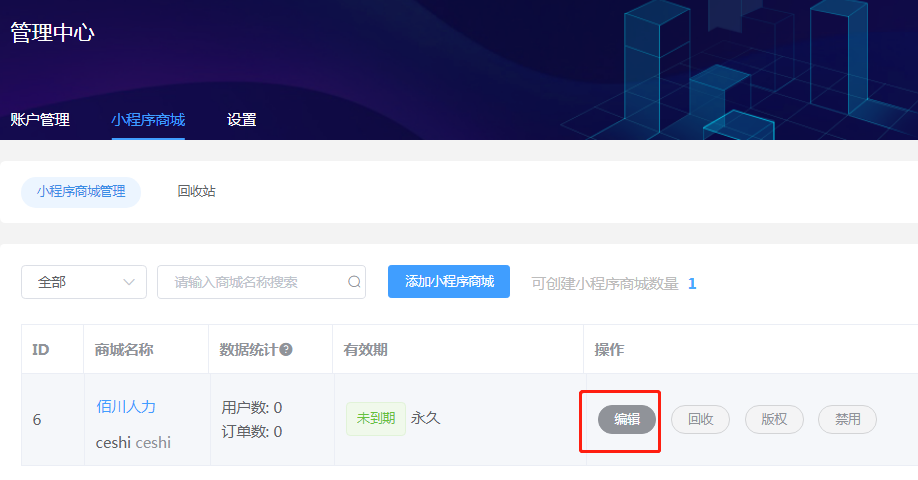Click the 管理中心 title text
Image resolution: width=918 pixels, height=480 pixels.
52,33
